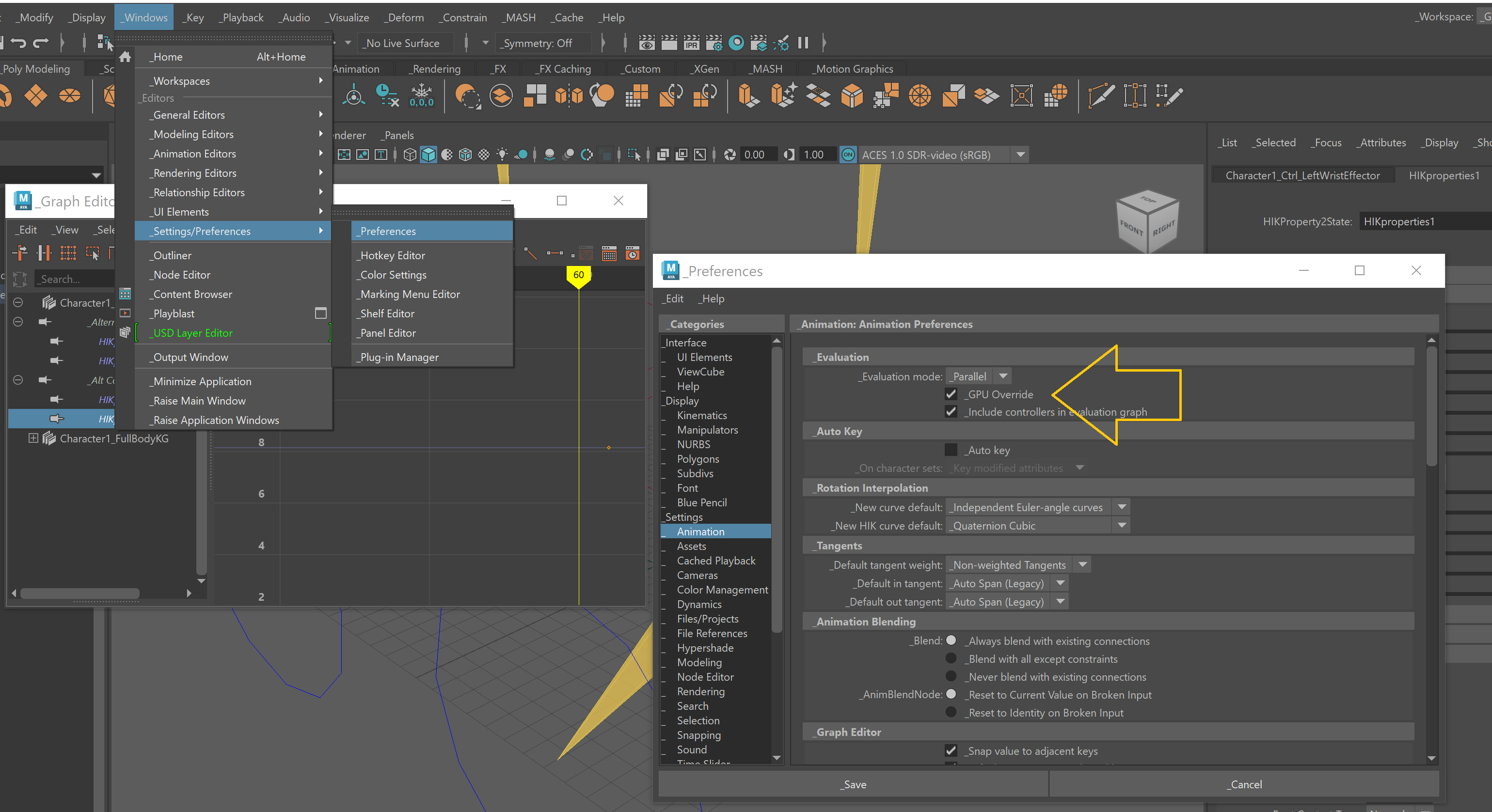Start an IPR render
1492x812 pixels.
(691, 42)
